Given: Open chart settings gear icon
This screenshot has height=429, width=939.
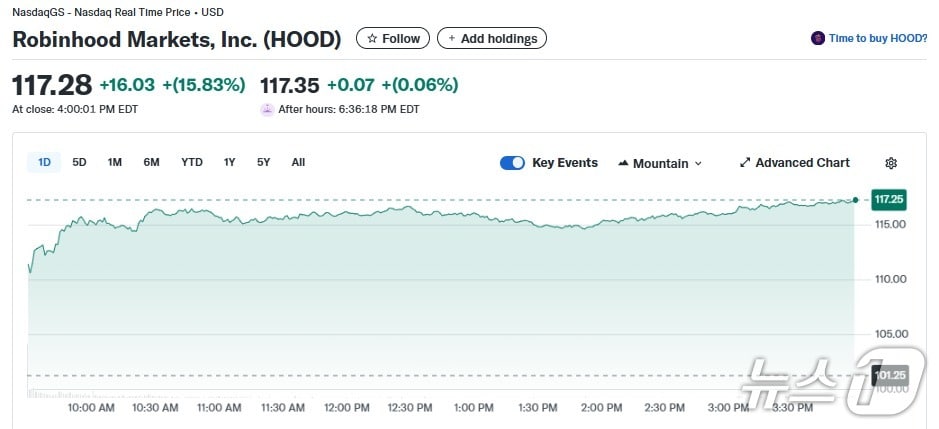Looking at the screenshot, I should coord(891,163).
